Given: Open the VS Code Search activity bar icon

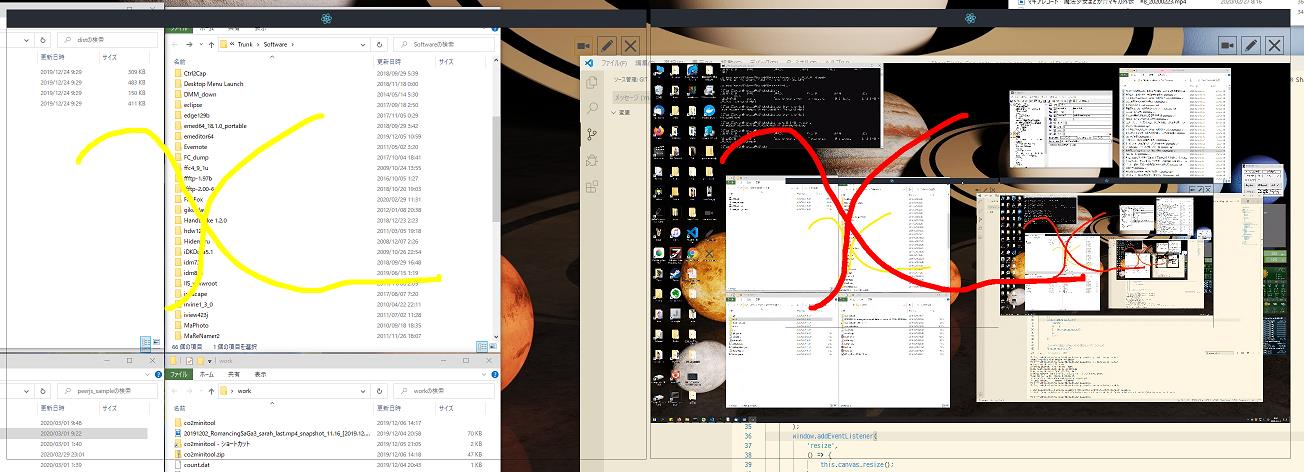Looking at the screenshot, I should (x=591, y=108).
